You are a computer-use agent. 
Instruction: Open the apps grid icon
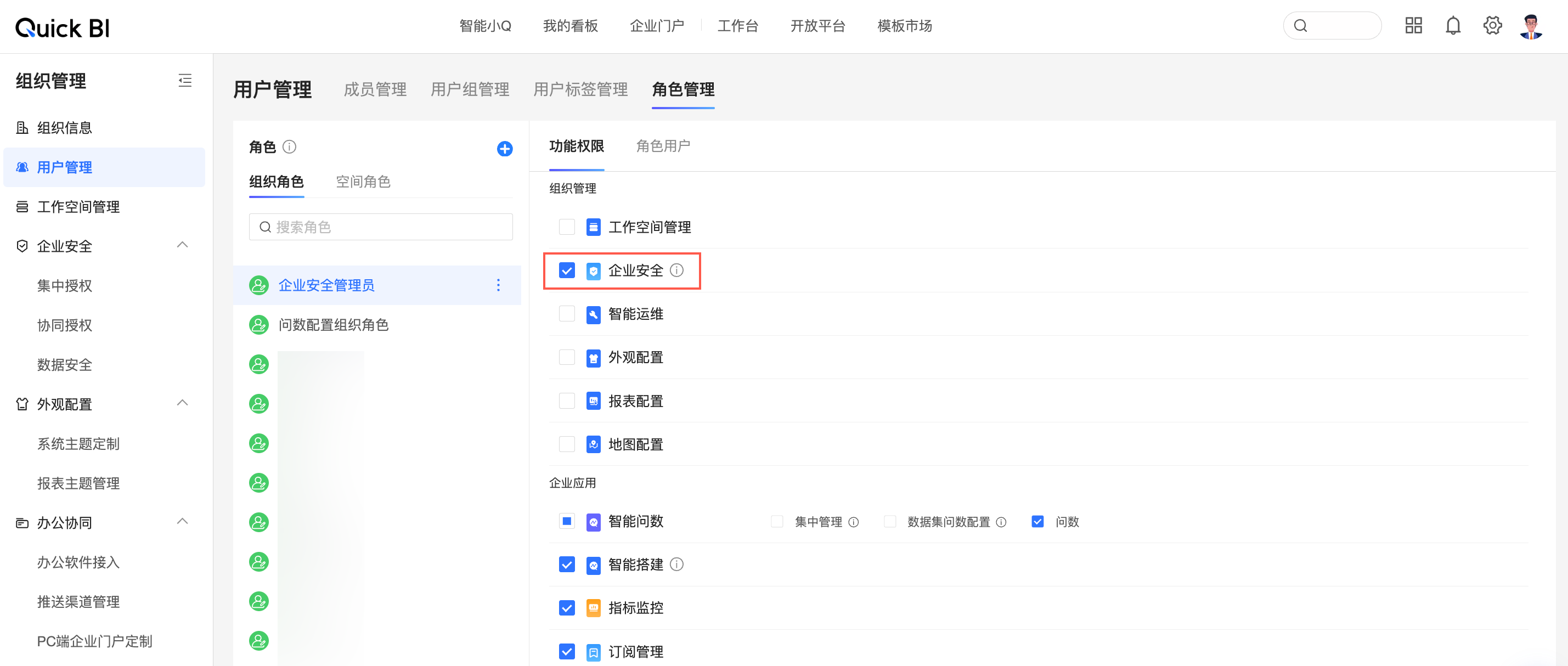click(1413, 26)
